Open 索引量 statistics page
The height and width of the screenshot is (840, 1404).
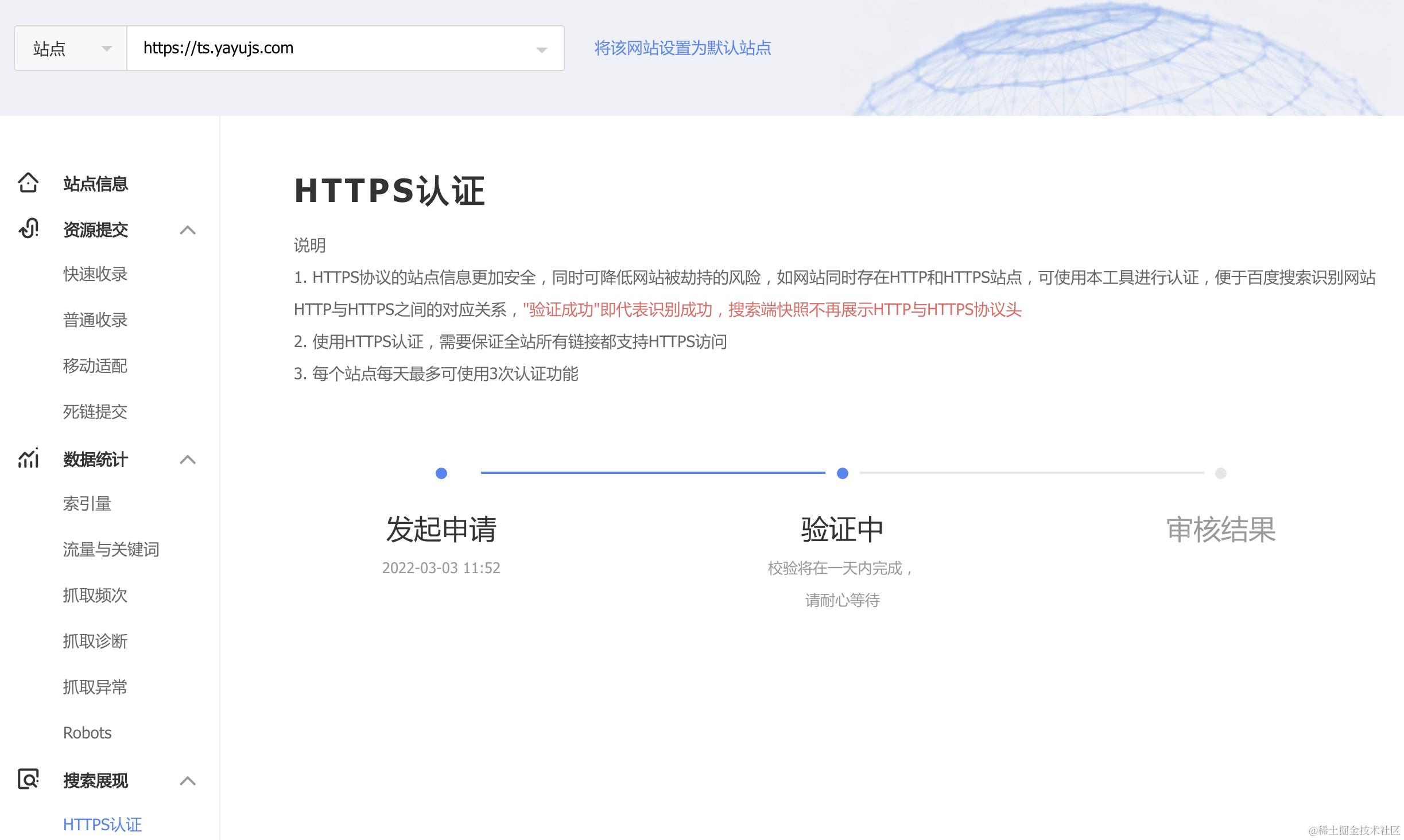tap(87, 504)
